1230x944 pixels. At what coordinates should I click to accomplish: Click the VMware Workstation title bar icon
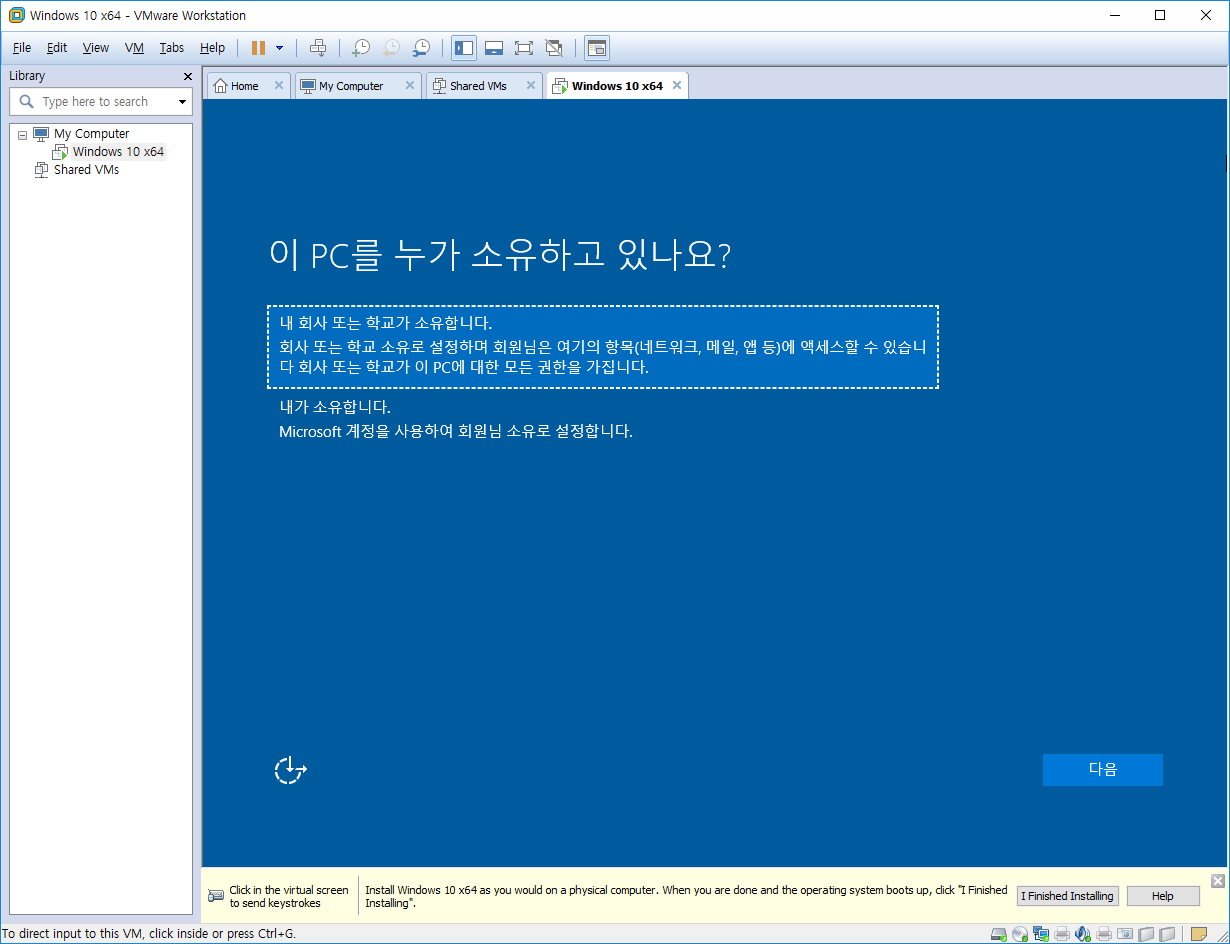pos(16,15)
